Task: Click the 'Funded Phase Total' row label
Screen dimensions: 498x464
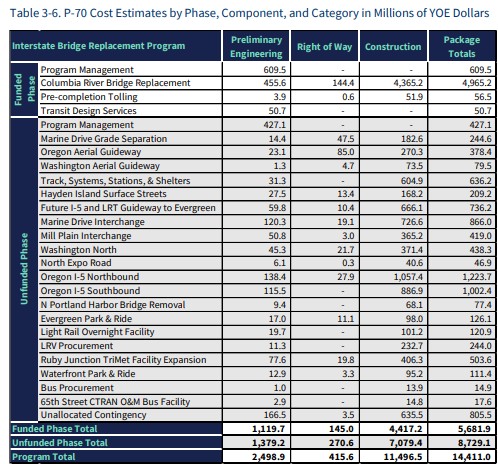Action: (x=54, y=429)
